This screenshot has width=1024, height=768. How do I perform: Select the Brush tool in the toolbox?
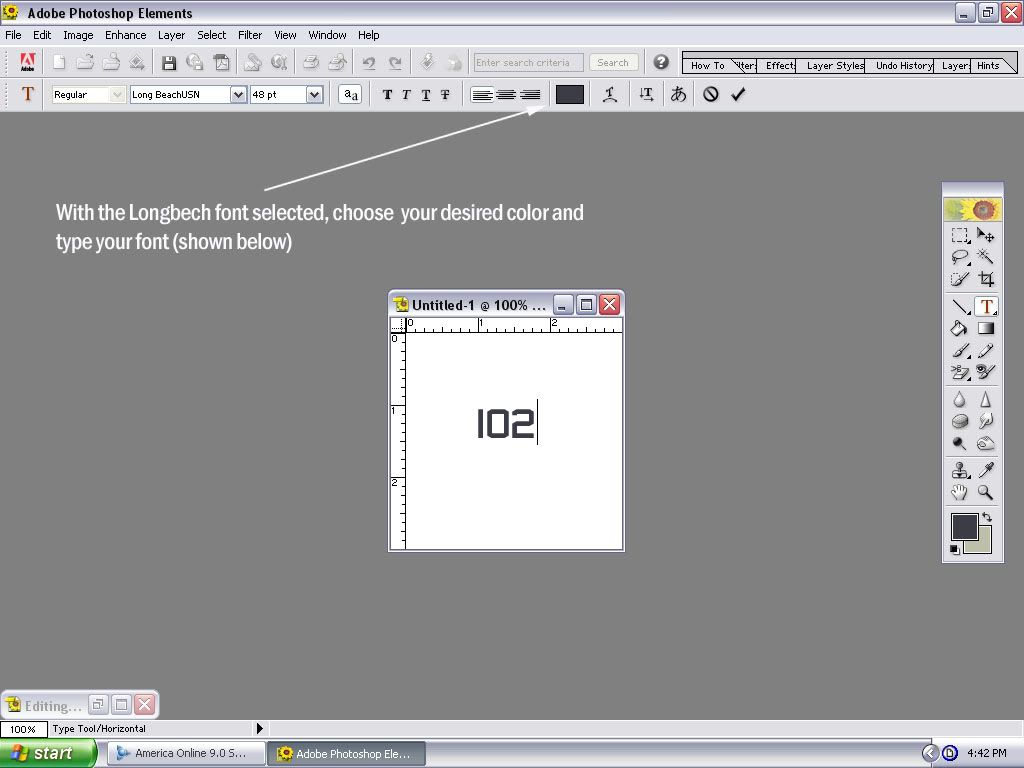[959, 351]
